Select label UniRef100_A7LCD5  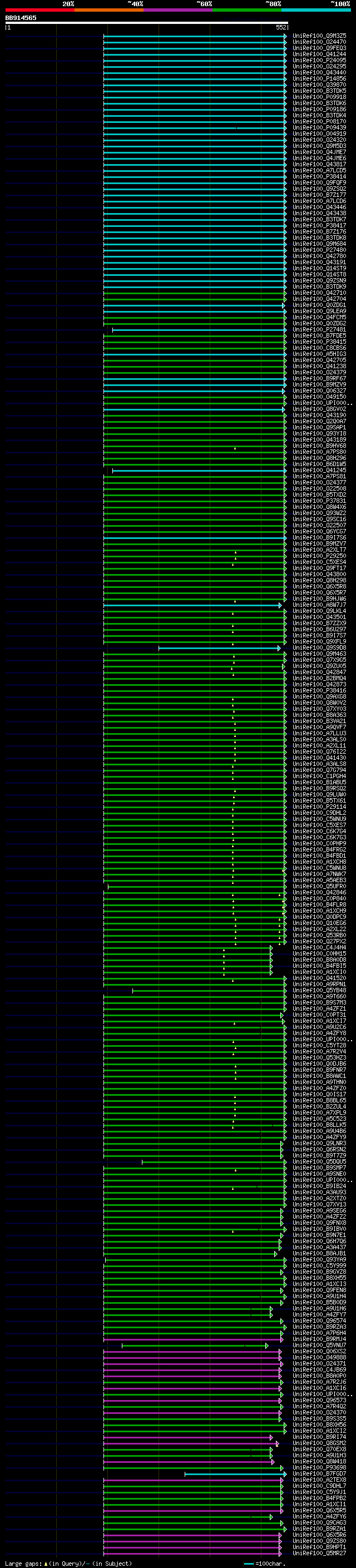pyautogui.click(x=319, y=170)
